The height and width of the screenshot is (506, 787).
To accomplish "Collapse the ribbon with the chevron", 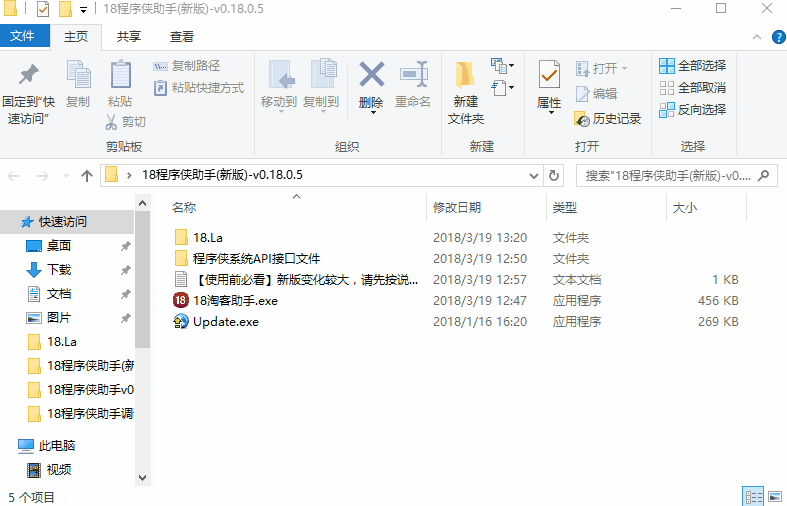I will [x=757, y=37].
